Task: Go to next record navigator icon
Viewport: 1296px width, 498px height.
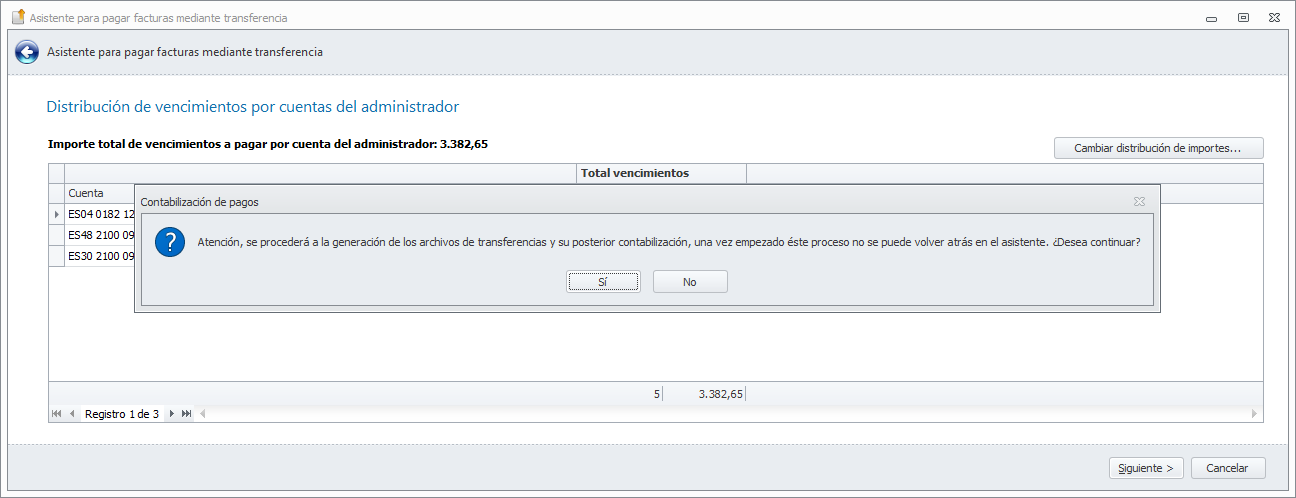Action: [x=171, y=414]
